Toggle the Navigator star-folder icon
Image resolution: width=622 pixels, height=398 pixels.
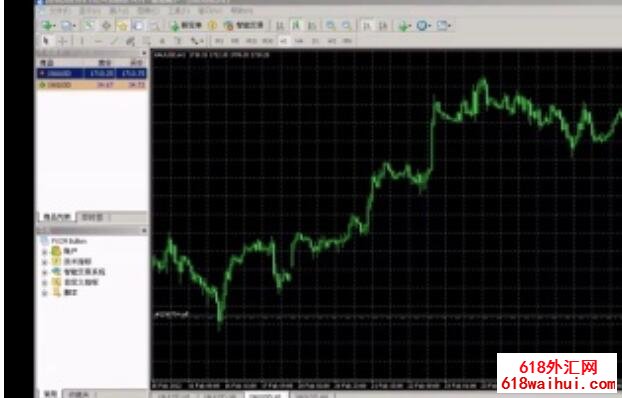122,26
